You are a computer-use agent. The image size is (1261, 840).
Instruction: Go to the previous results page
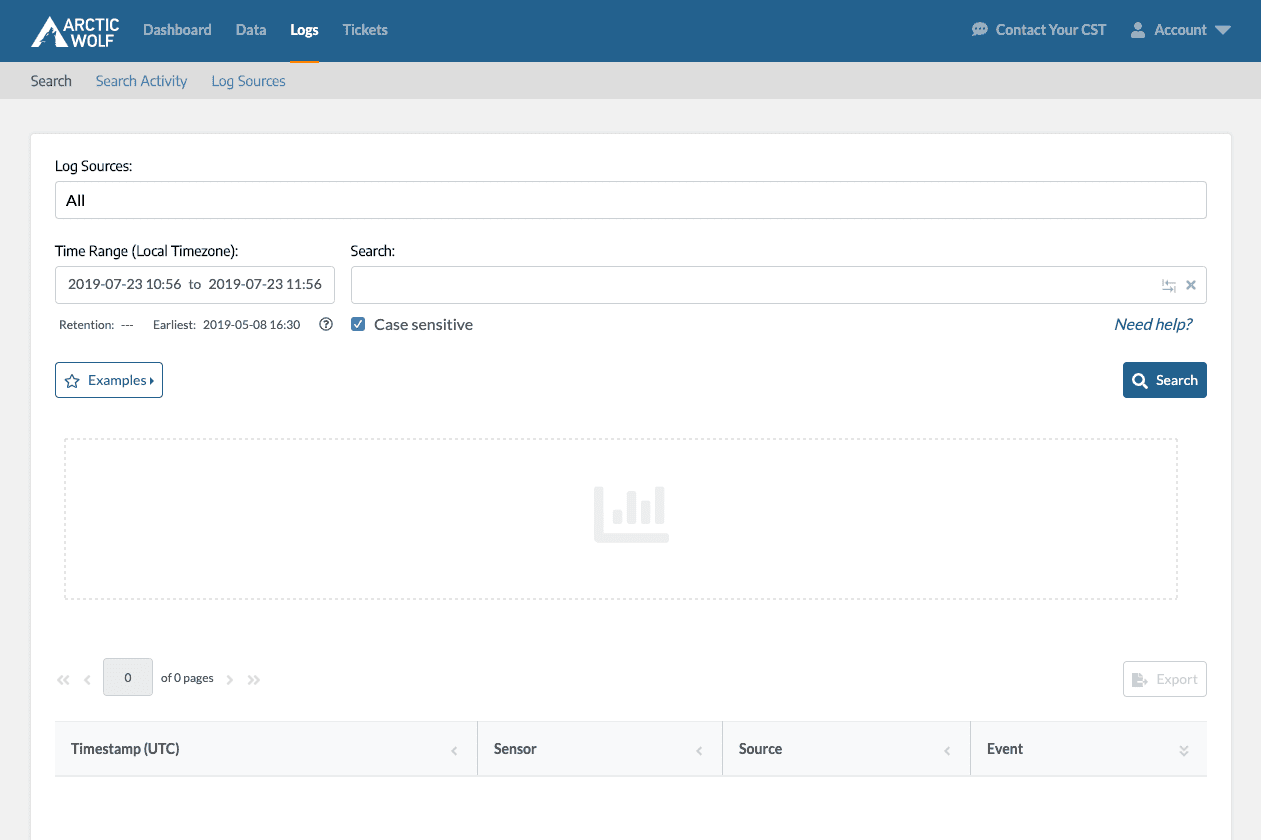pyautogui.click(x=87, y=680)
